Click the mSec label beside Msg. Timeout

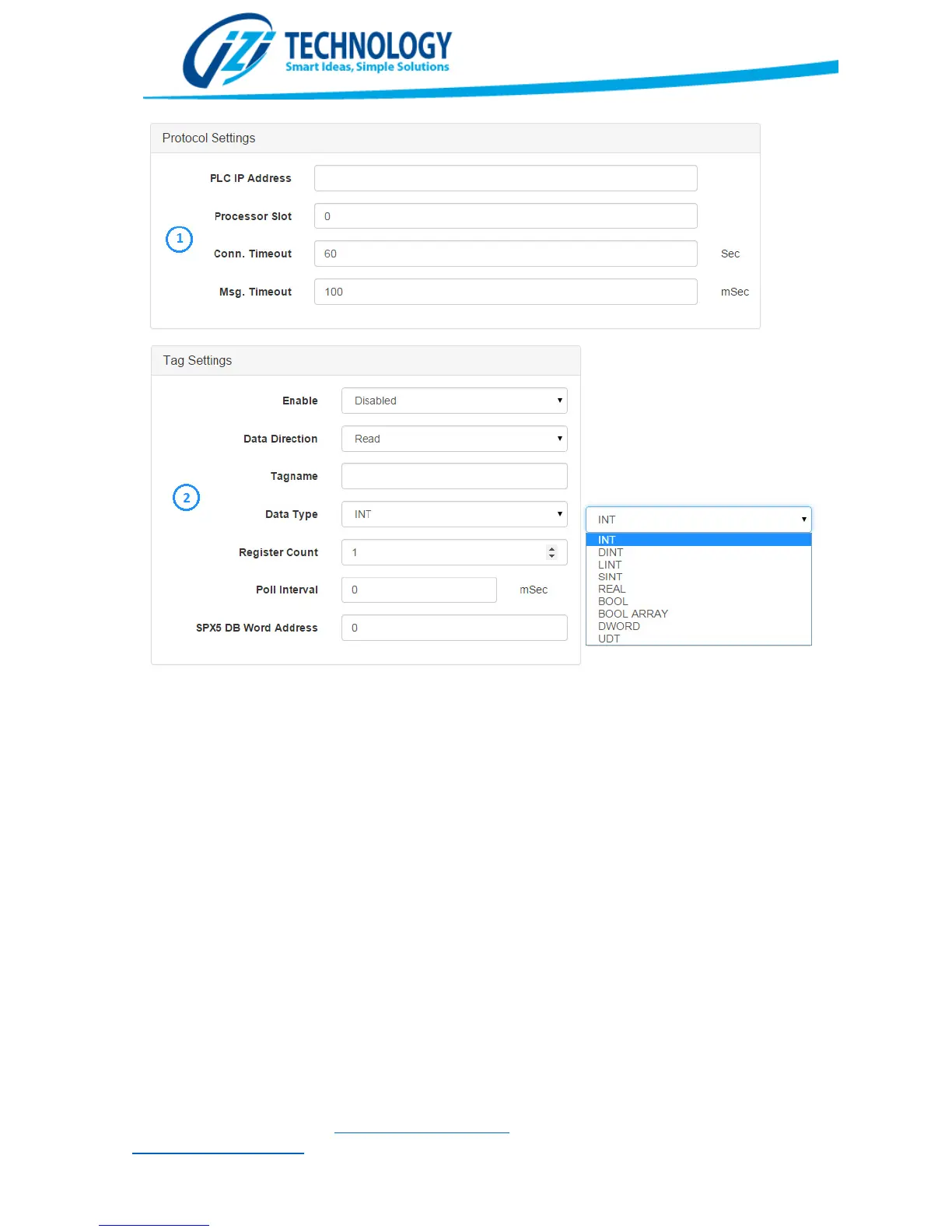point(735,292)
